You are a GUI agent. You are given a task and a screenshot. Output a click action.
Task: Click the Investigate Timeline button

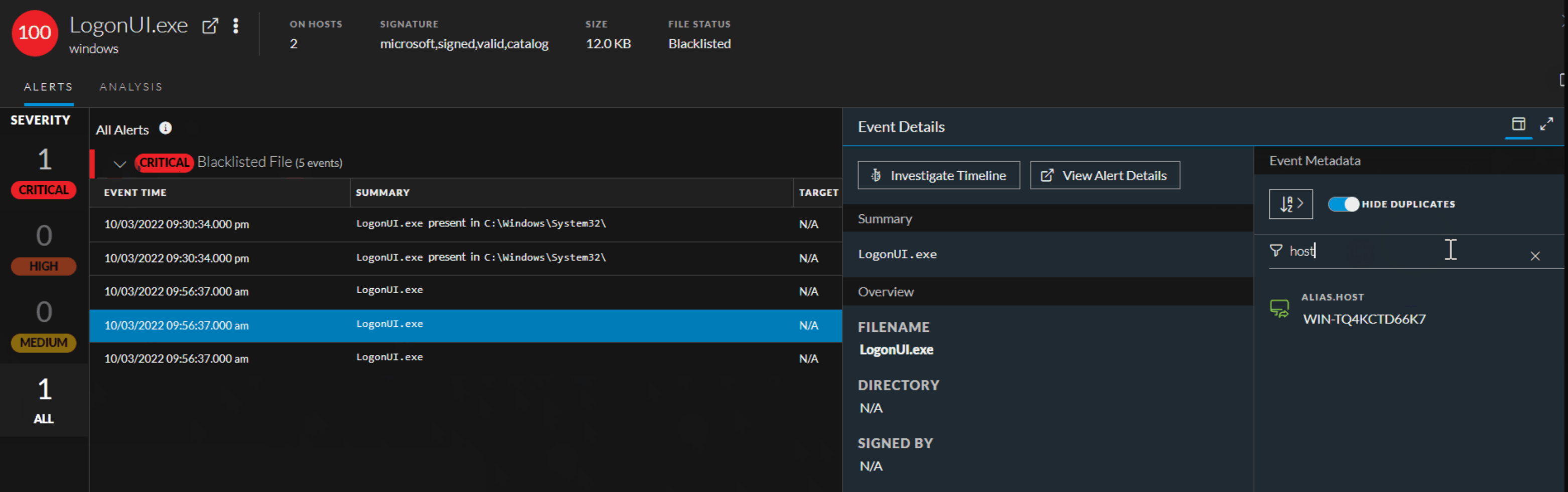[x=938, y=175]
